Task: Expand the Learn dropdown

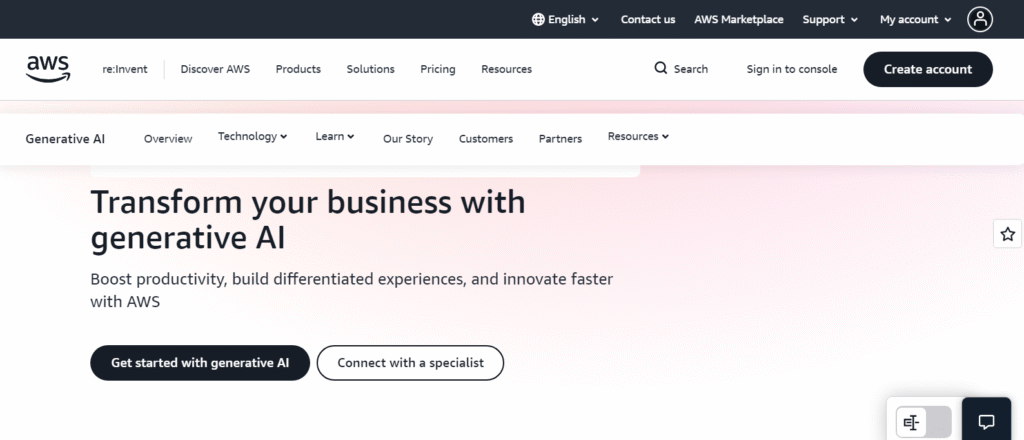Action: 335,137
